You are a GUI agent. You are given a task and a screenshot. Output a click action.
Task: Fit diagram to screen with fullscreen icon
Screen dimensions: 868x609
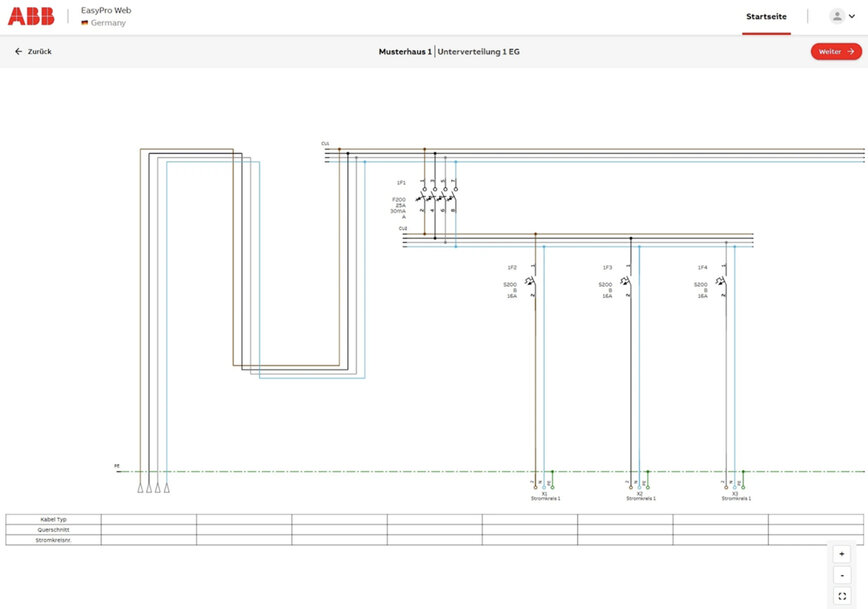click(842, 596)
